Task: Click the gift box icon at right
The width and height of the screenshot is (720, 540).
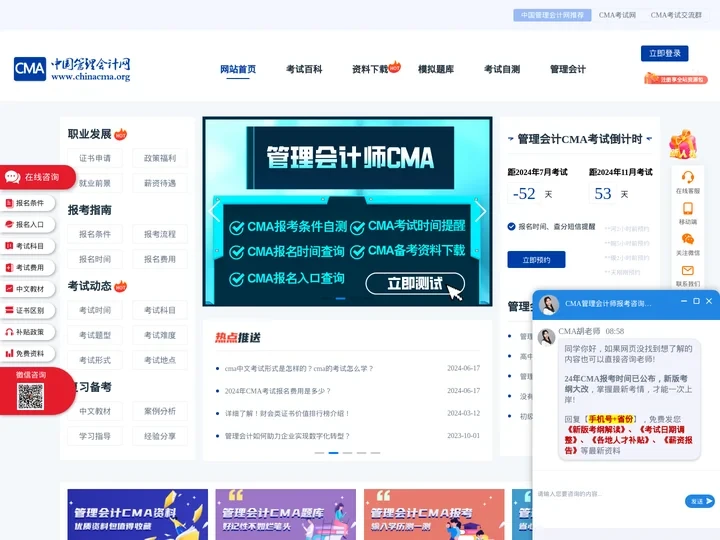Action: (x=683, y=144)
